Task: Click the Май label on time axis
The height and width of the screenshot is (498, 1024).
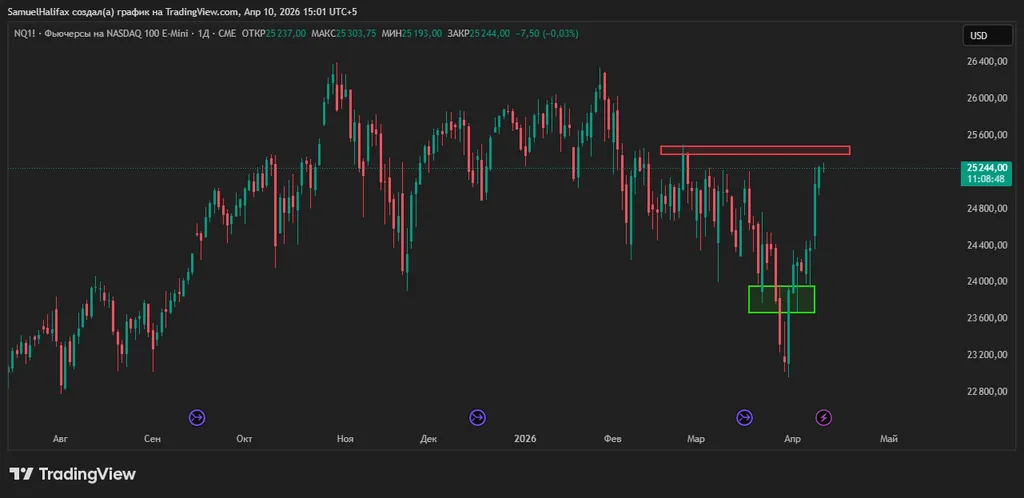Action: click(x=888, y=438)
